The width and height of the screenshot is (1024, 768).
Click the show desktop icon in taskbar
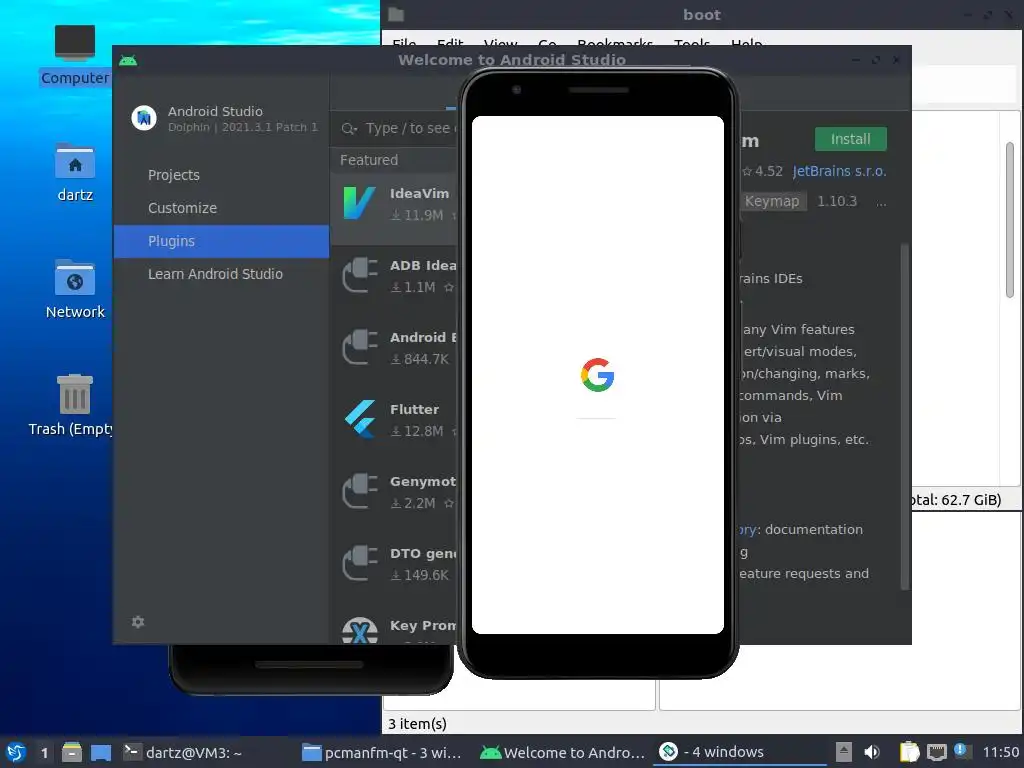click(101, 752)
